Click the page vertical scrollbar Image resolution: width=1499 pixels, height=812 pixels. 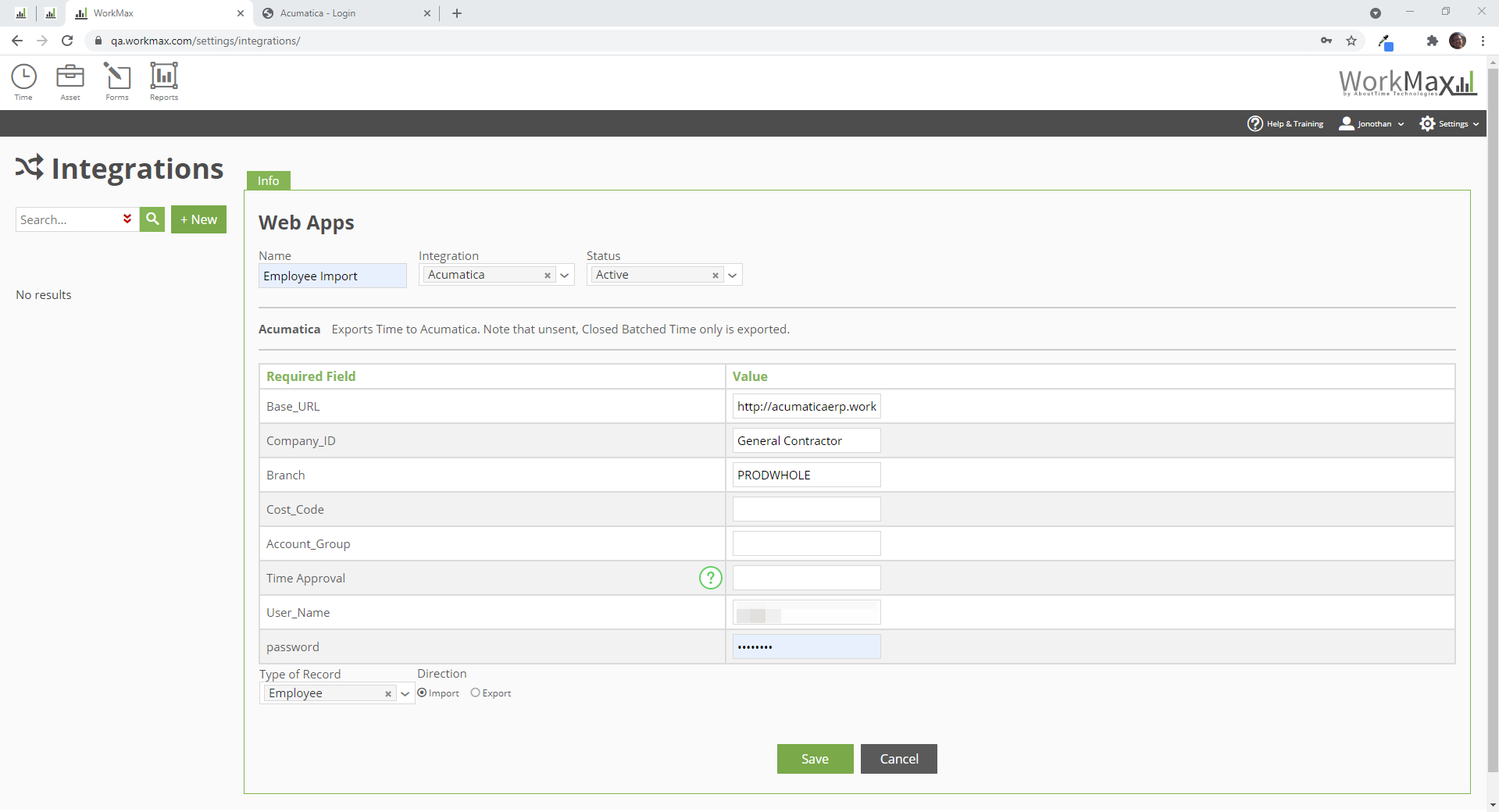pos(1493,422)
